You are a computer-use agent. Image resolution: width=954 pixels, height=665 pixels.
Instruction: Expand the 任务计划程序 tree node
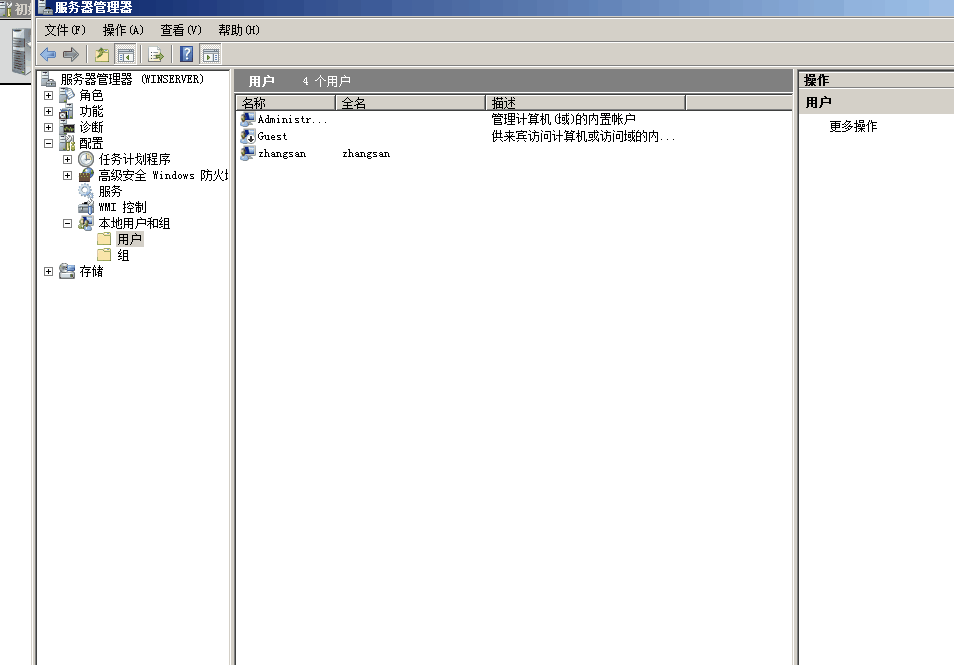coord(68,159)
